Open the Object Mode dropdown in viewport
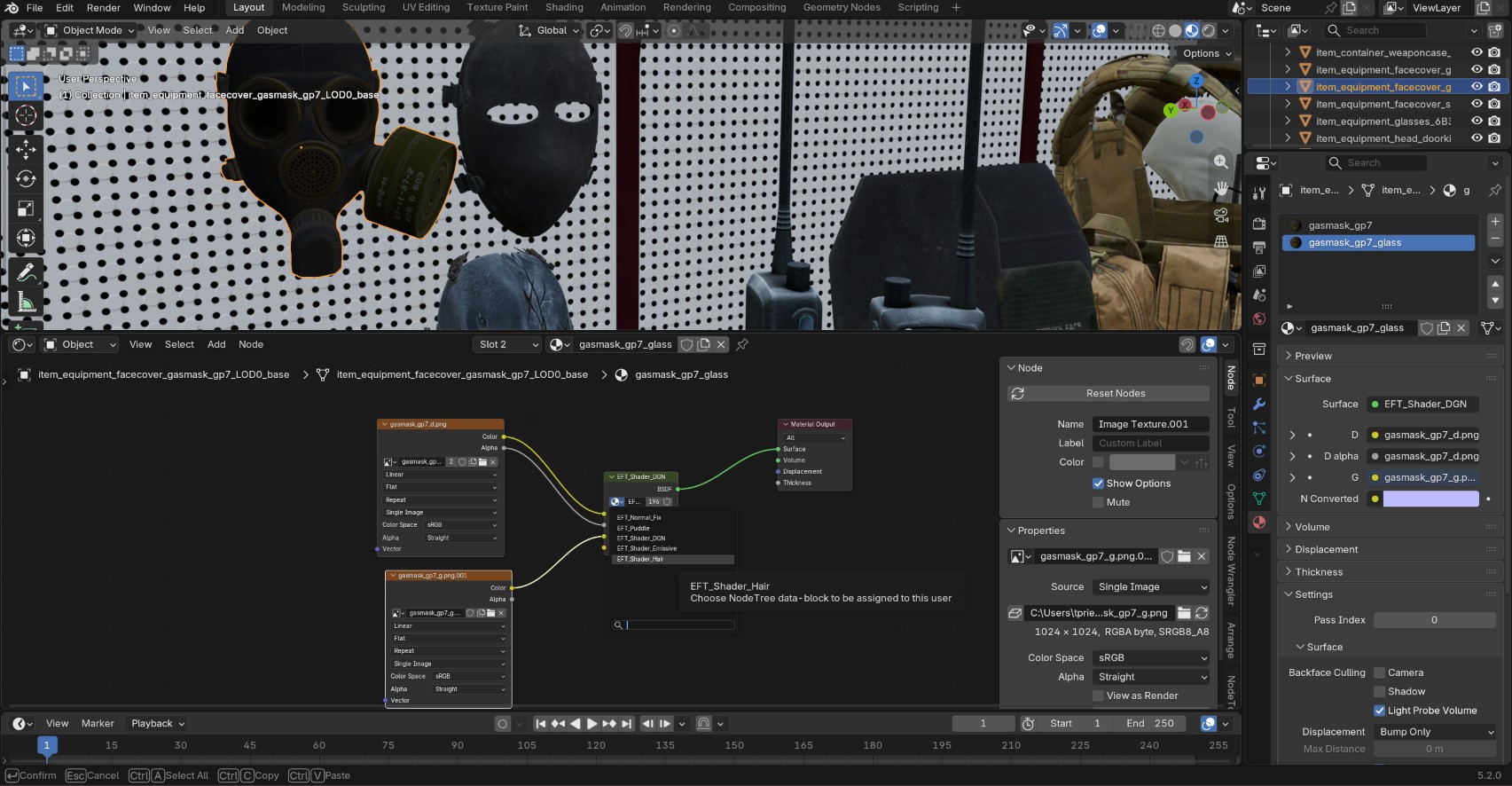 [90, 30]
